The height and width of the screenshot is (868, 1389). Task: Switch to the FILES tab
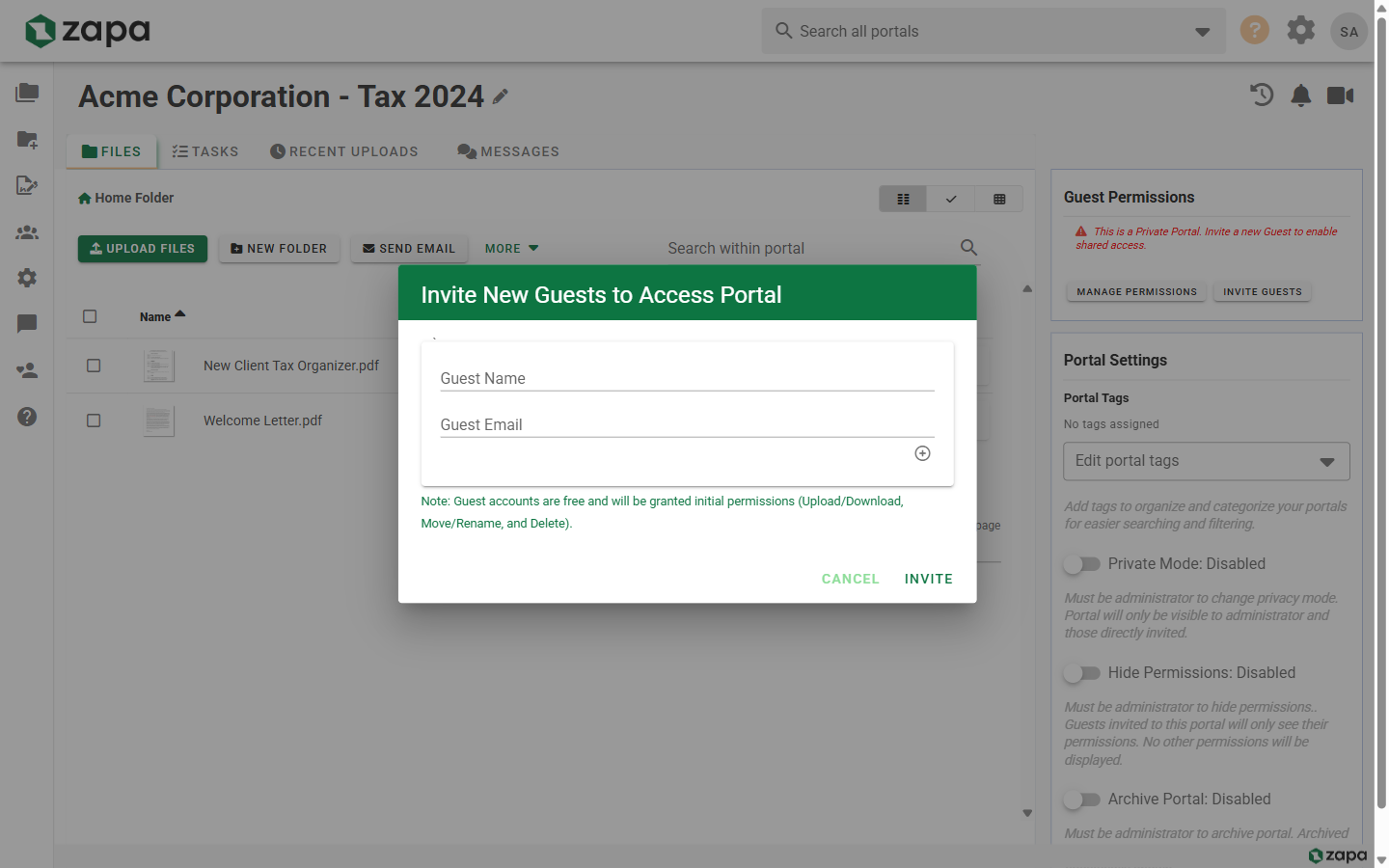(112, 151)
